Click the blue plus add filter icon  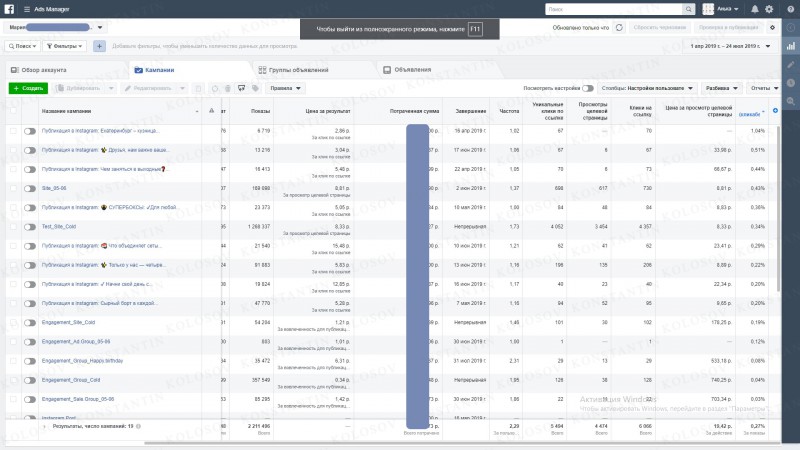pos(99,46)
